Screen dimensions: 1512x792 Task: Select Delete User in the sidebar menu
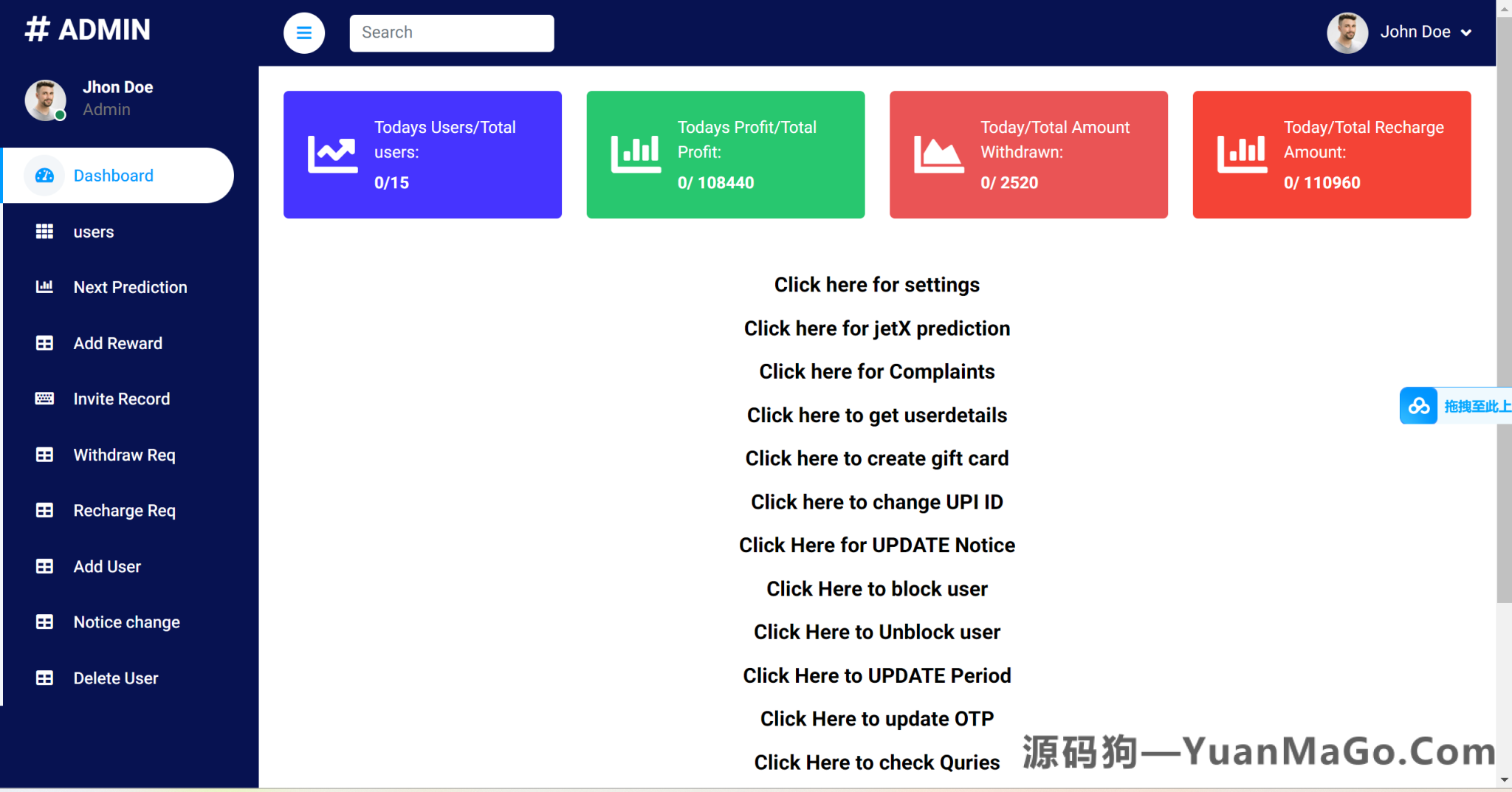(x=115, y=678)
